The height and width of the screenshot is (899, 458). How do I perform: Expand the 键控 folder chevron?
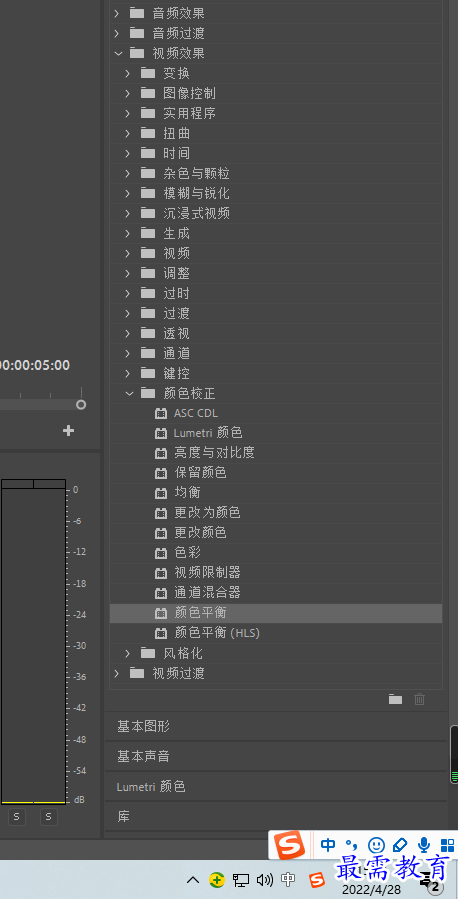(128, 373)
